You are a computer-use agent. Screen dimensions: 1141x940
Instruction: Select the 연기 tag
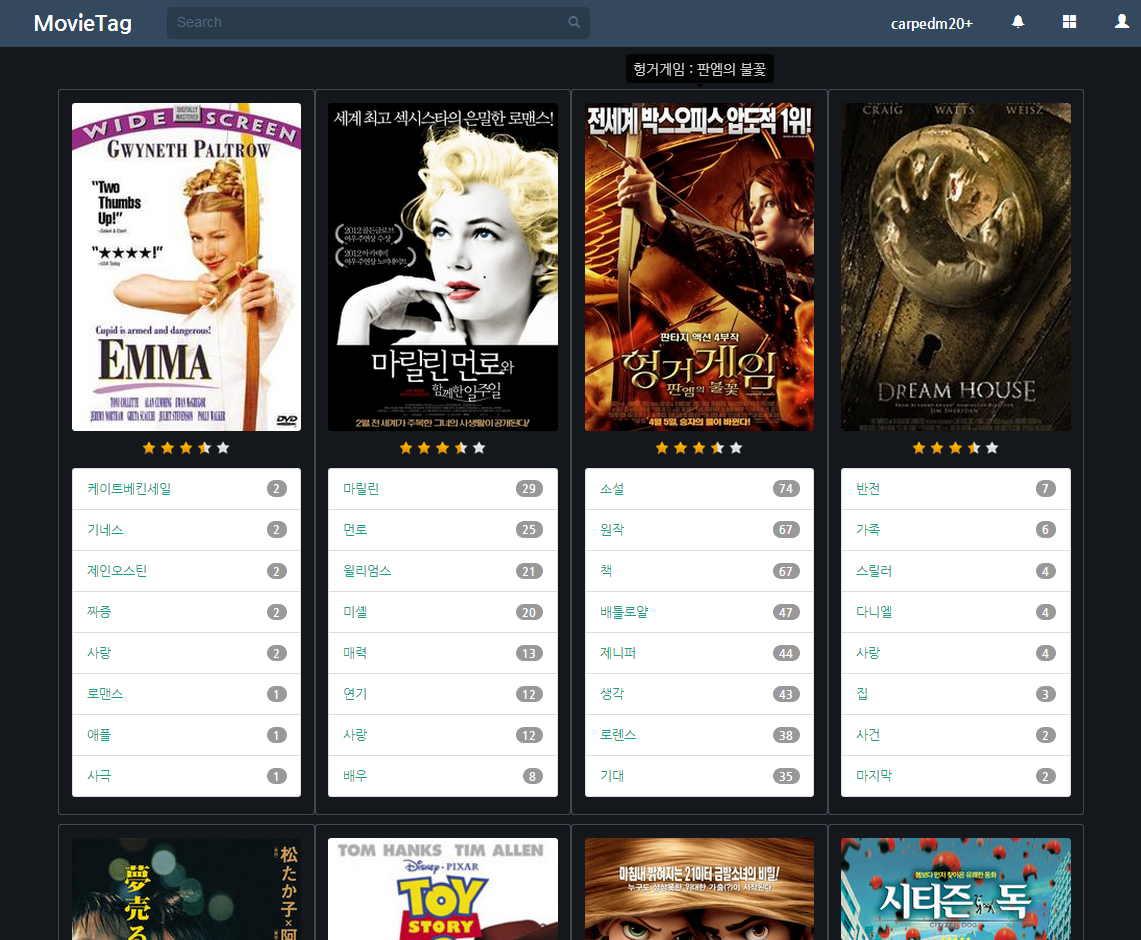tap(442, 694)
